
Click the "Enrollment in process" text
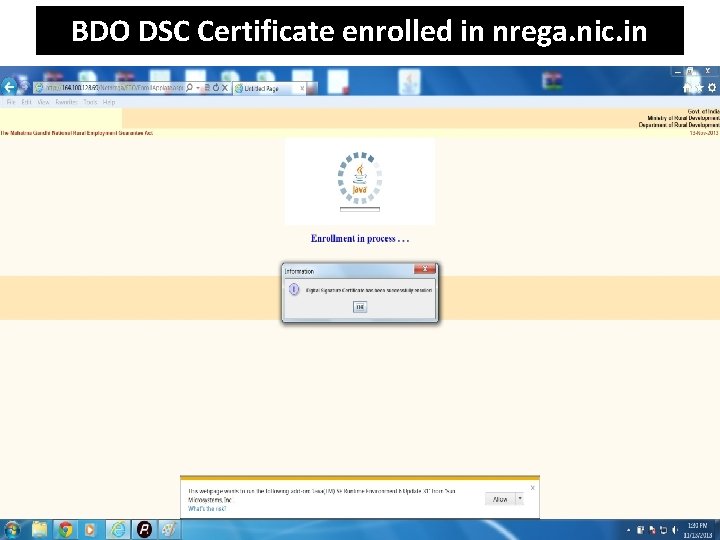360,238
